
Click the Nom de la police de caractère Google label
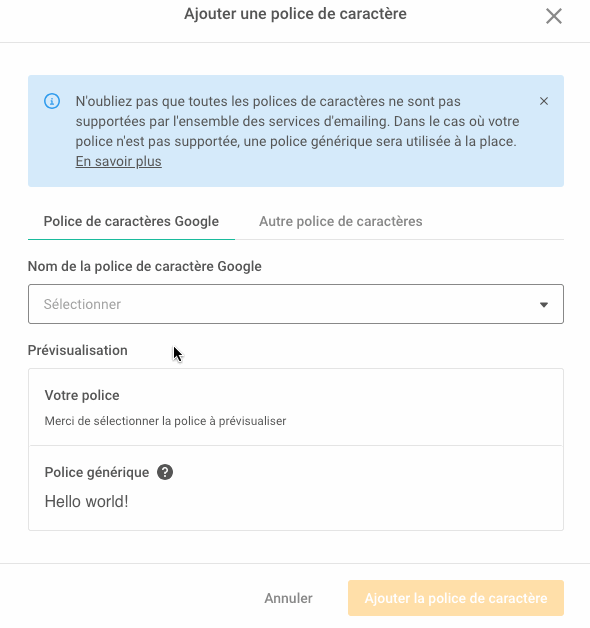pos(145,266)
